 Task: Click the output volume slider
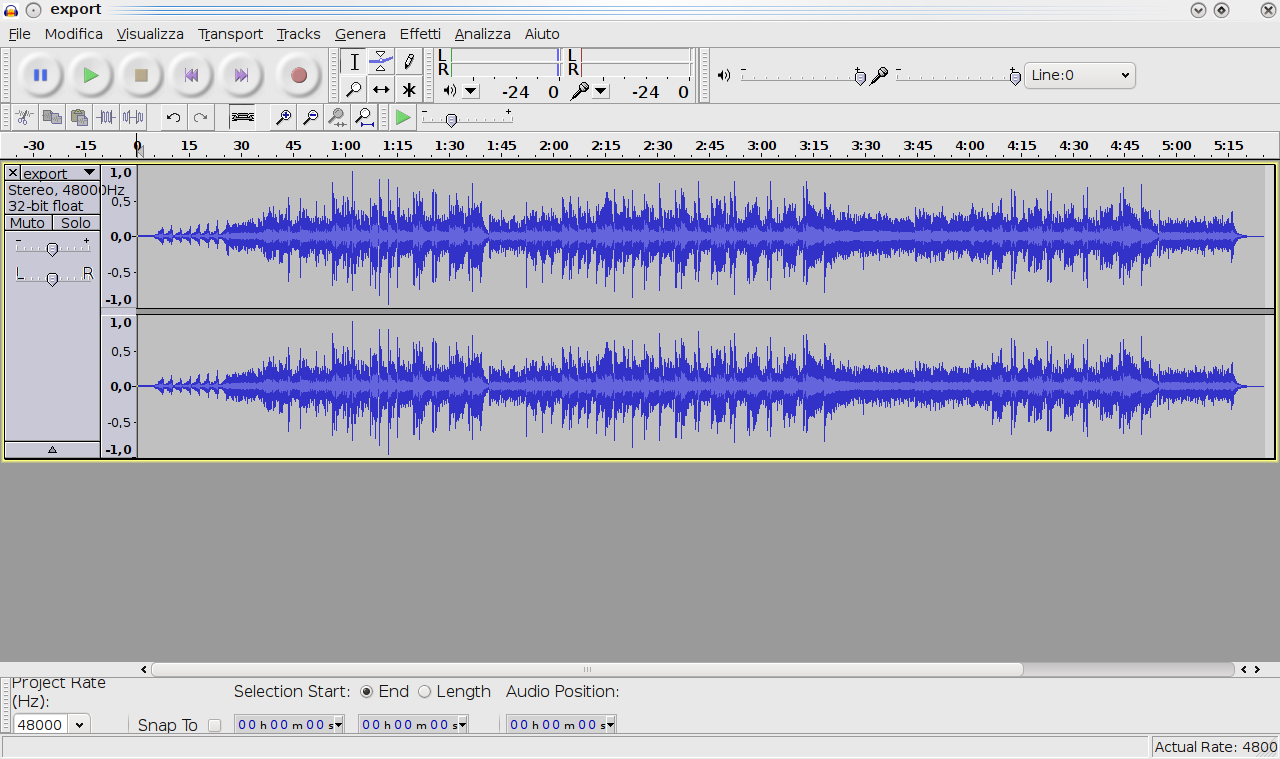800,76
